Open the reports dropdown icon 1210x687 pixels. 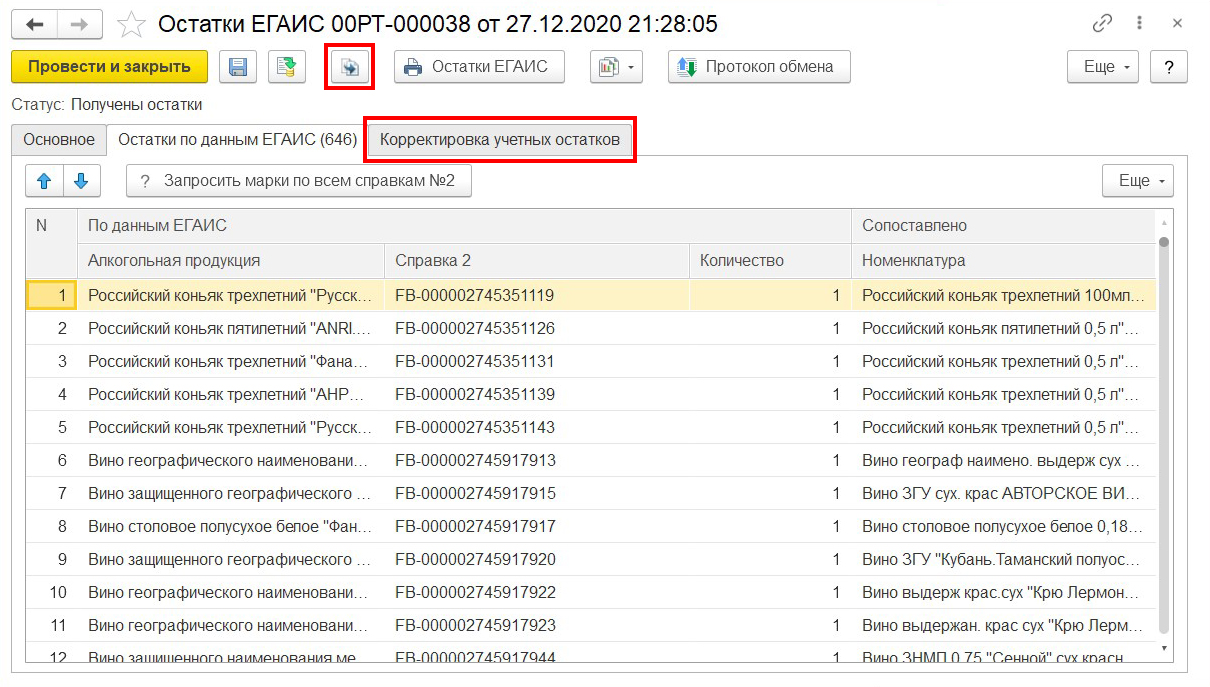tap(616, 67)
